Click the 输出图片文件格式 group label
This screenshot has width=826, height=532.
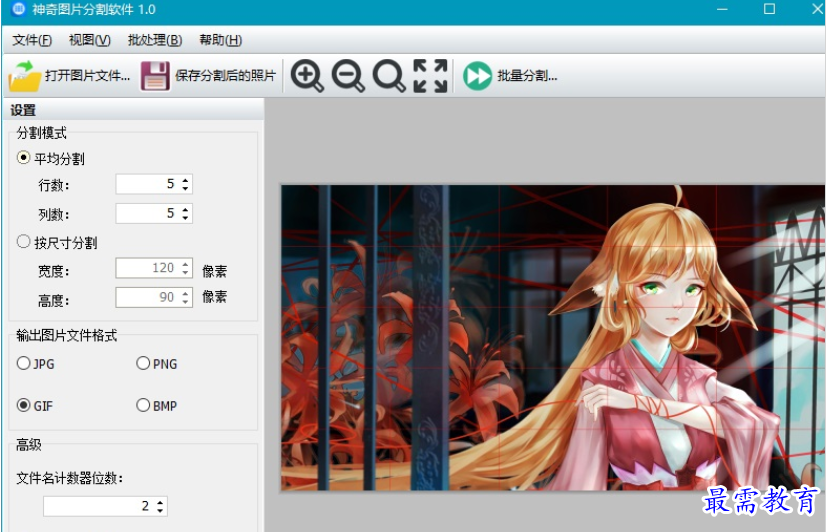pos(67,336)
